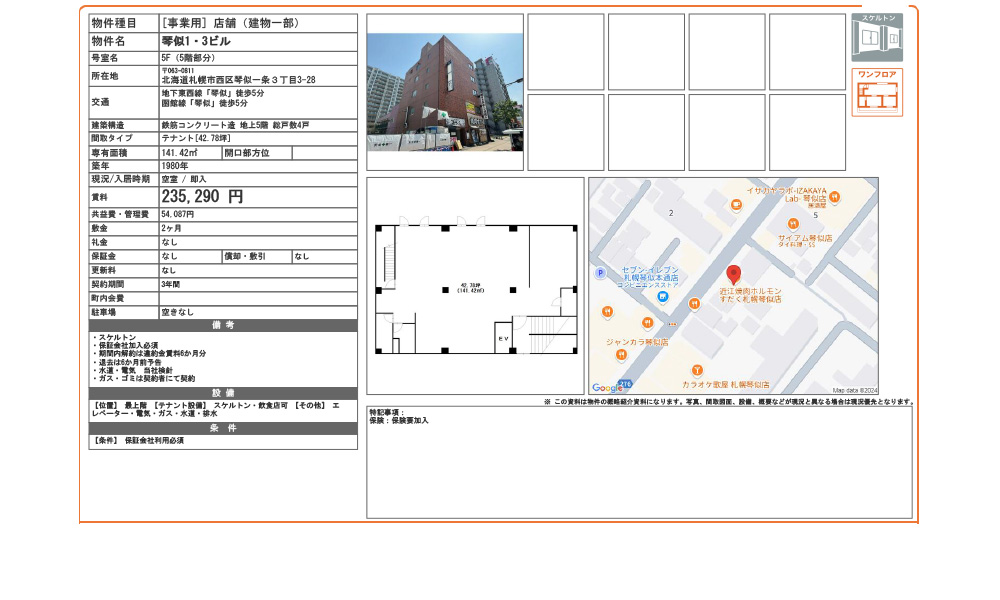Select the cafe cup icon near イサカヤラボ

[736, 203]
